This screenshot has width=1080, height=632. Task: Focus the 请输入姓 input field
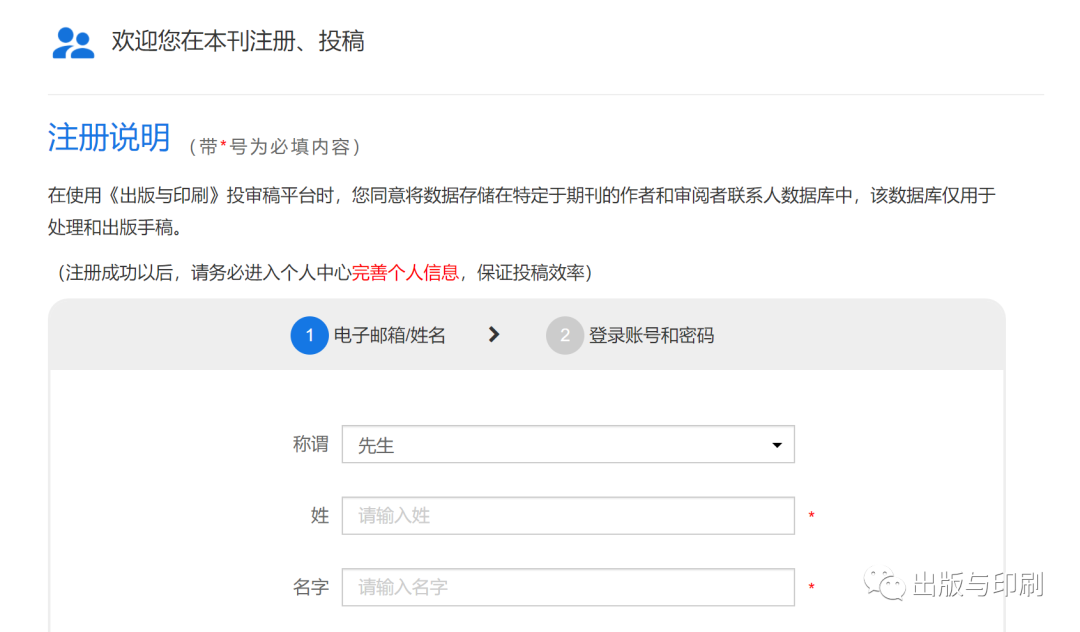click(x=568, y=516)
